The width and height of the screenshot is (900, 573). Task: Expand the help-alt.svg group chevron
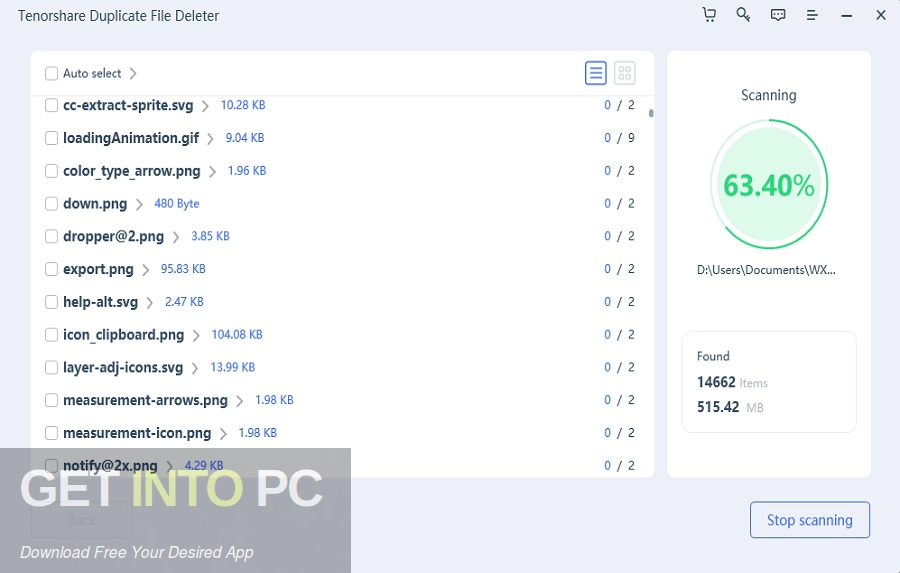click(x=150, y=302)
